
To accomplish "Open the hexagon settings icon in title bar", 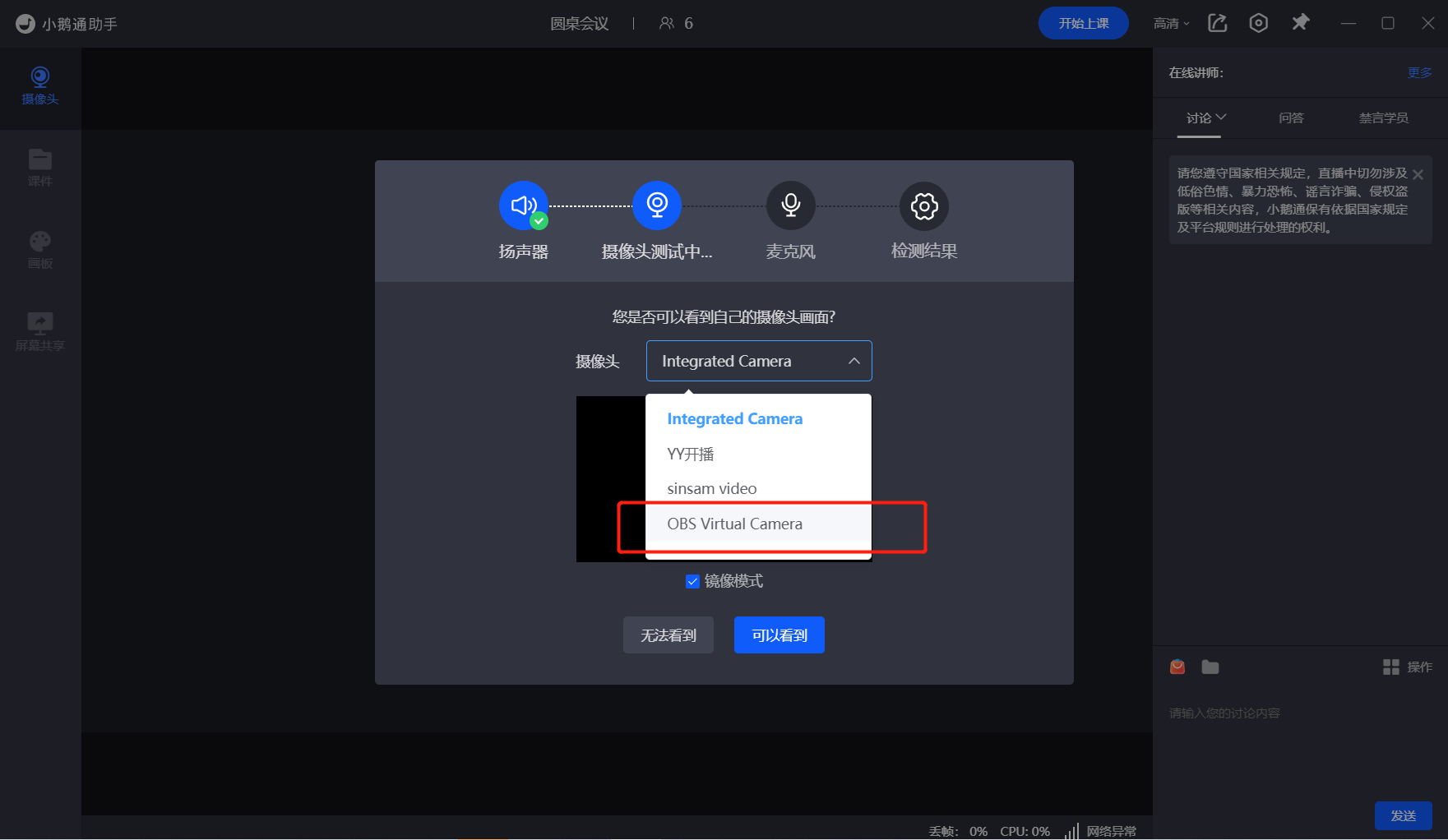I will click(1258, 23).
